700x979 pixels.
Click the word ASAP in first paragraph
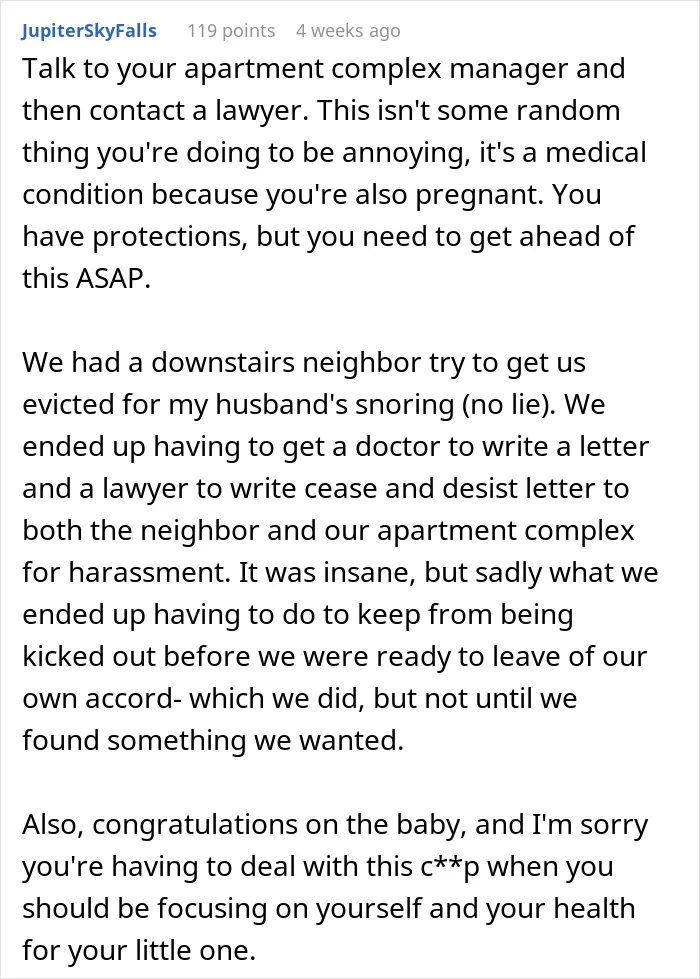(x=112, y=278)
